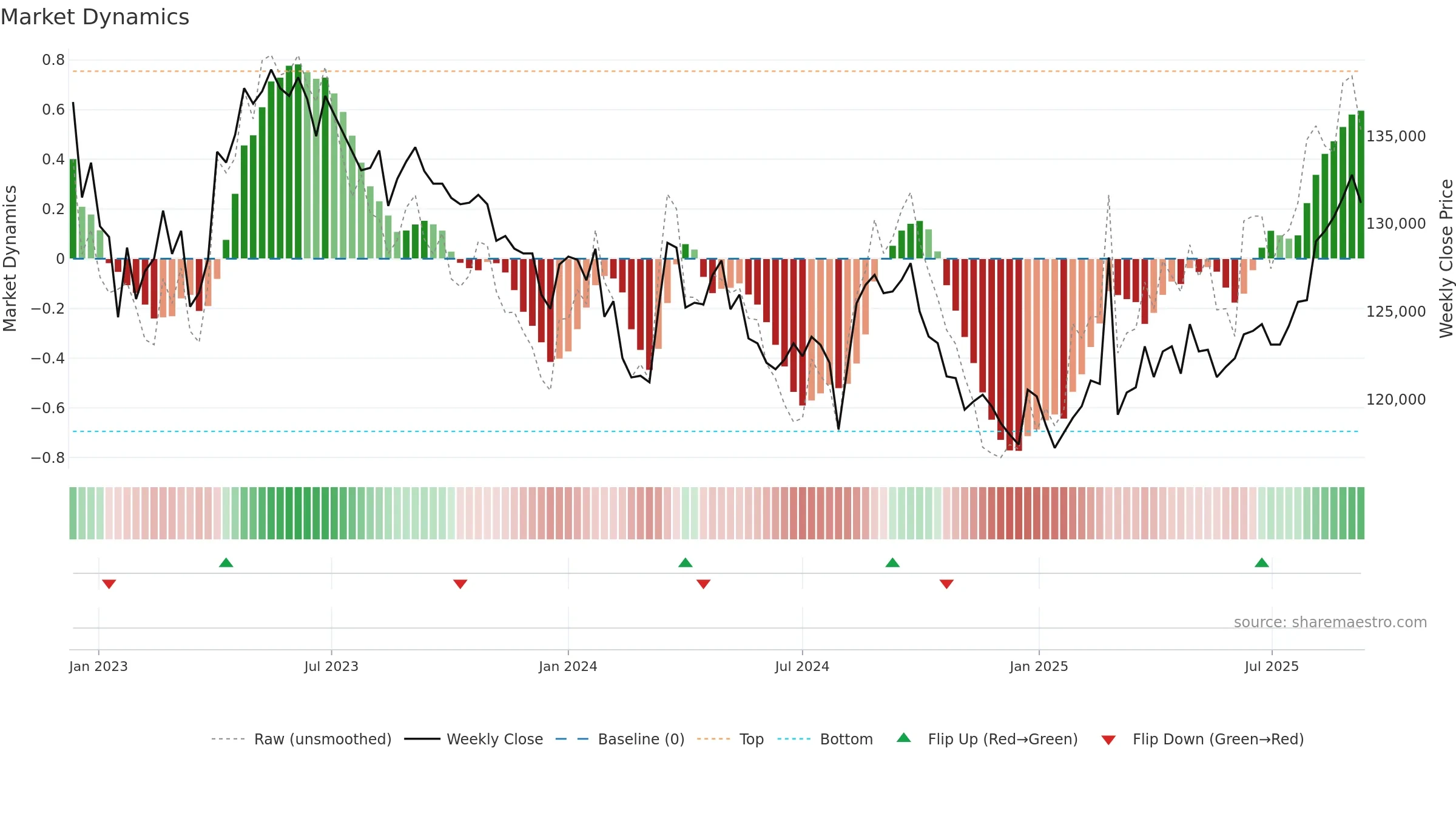Click the green flip-up triangle near April 2024
Screen dimensions: 1456x819
coord(686,562)
